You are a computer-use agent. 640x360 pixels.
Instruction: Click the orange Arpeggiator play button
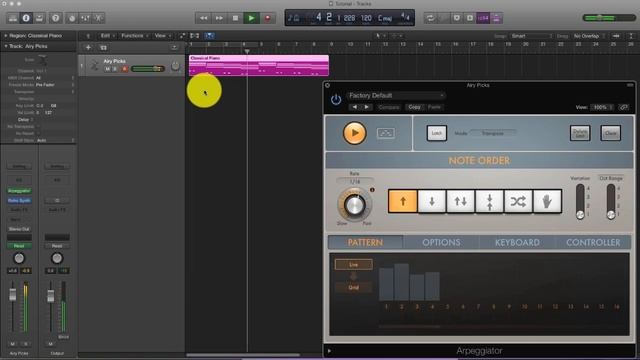[354, 133]
